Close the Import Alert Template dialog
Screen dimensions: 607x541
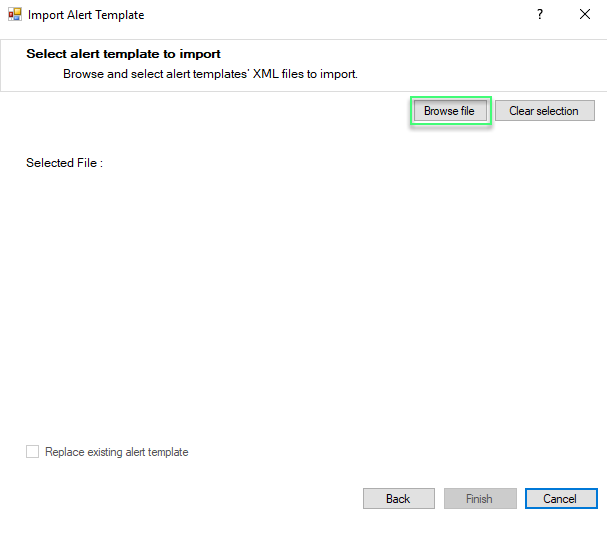[x=585, y=15]
